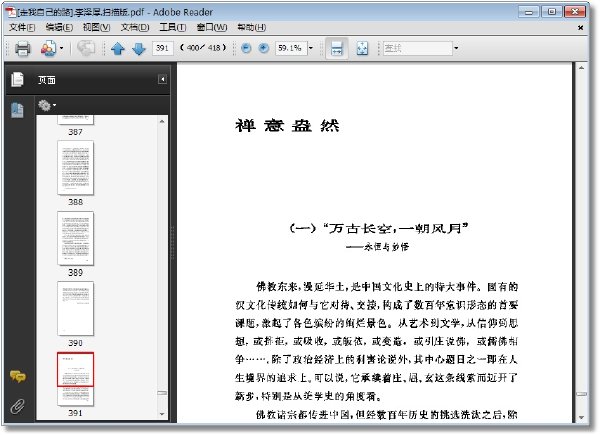Click the Pages panel icon in sidebar
Viewport: 600px width, 436px height.
[x=17, y=79]
